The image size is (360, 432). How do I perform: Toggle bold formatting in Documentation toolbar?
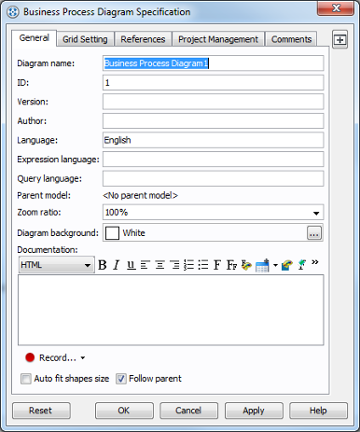103,265
